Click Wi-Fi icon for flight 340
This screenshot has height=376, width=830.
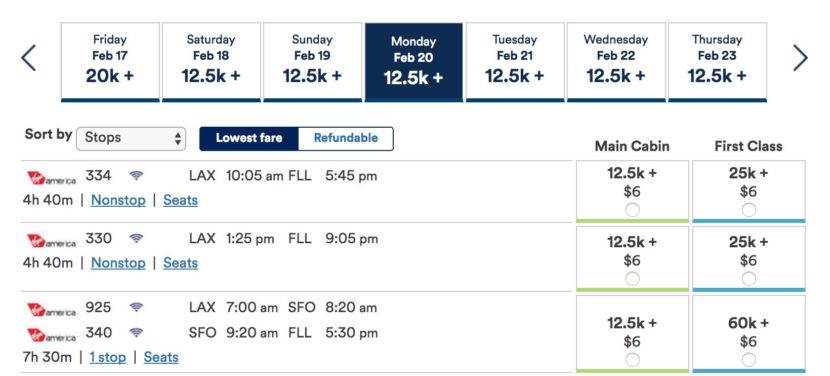tap(137, 333)
